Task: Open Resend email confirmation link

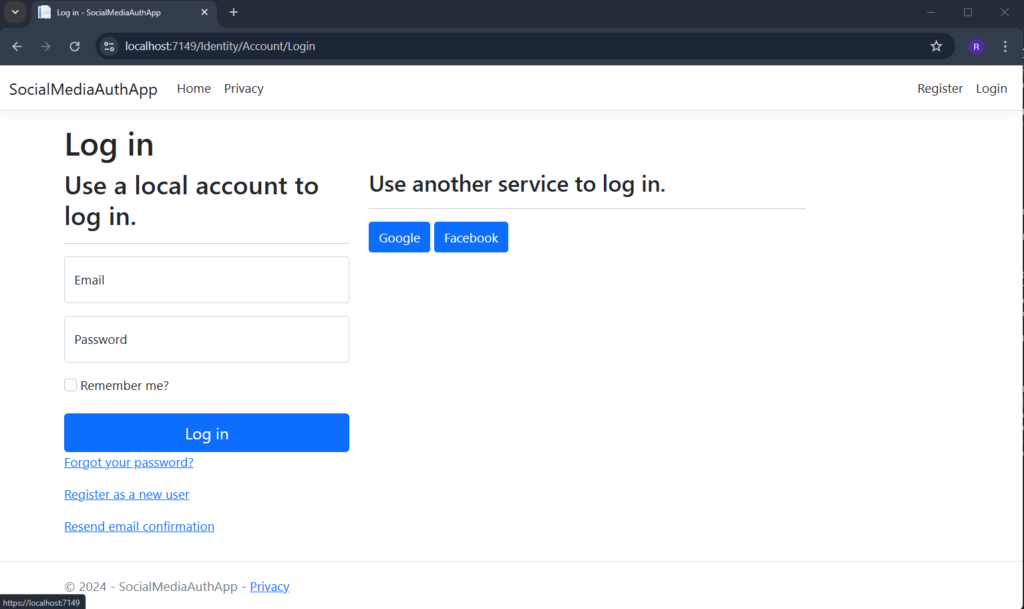Action: [139, 526]
